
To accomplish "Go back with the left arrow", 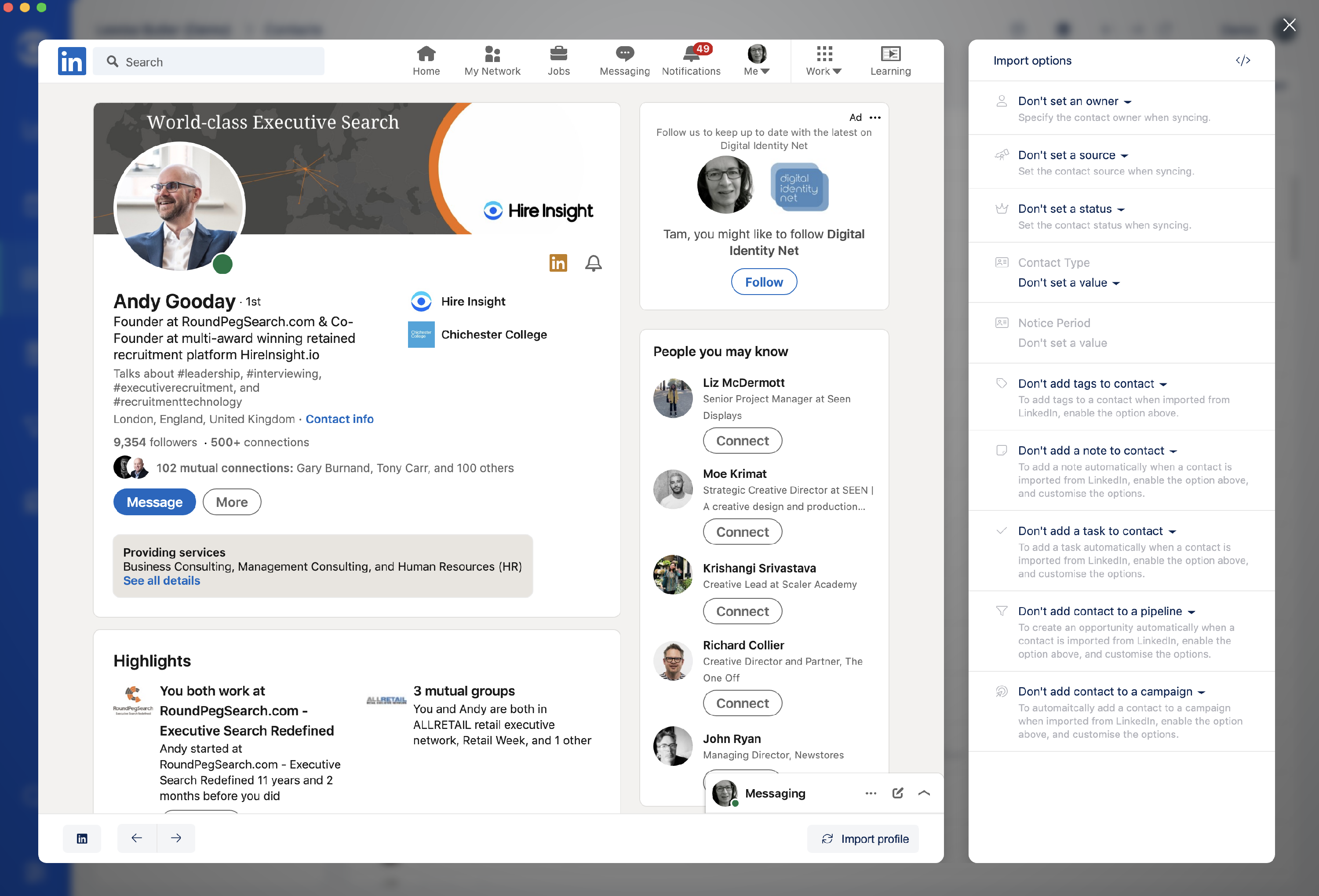I will [x=137, y=838].
